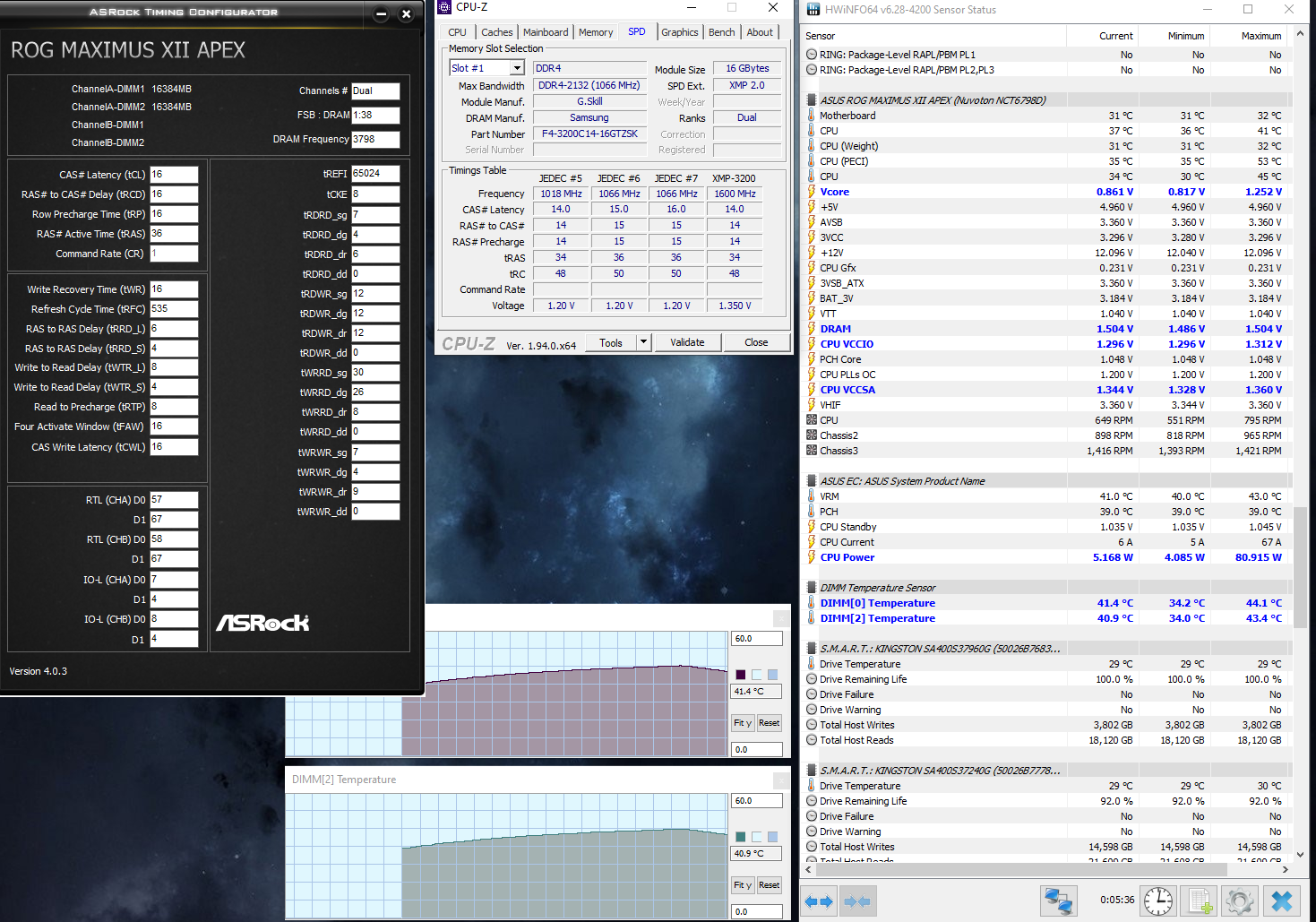Image resolution: width=1316 pixels, height=922 pixels.
Task: Click the CPU-Z title bar app icon
Action: tap(445, 7)
